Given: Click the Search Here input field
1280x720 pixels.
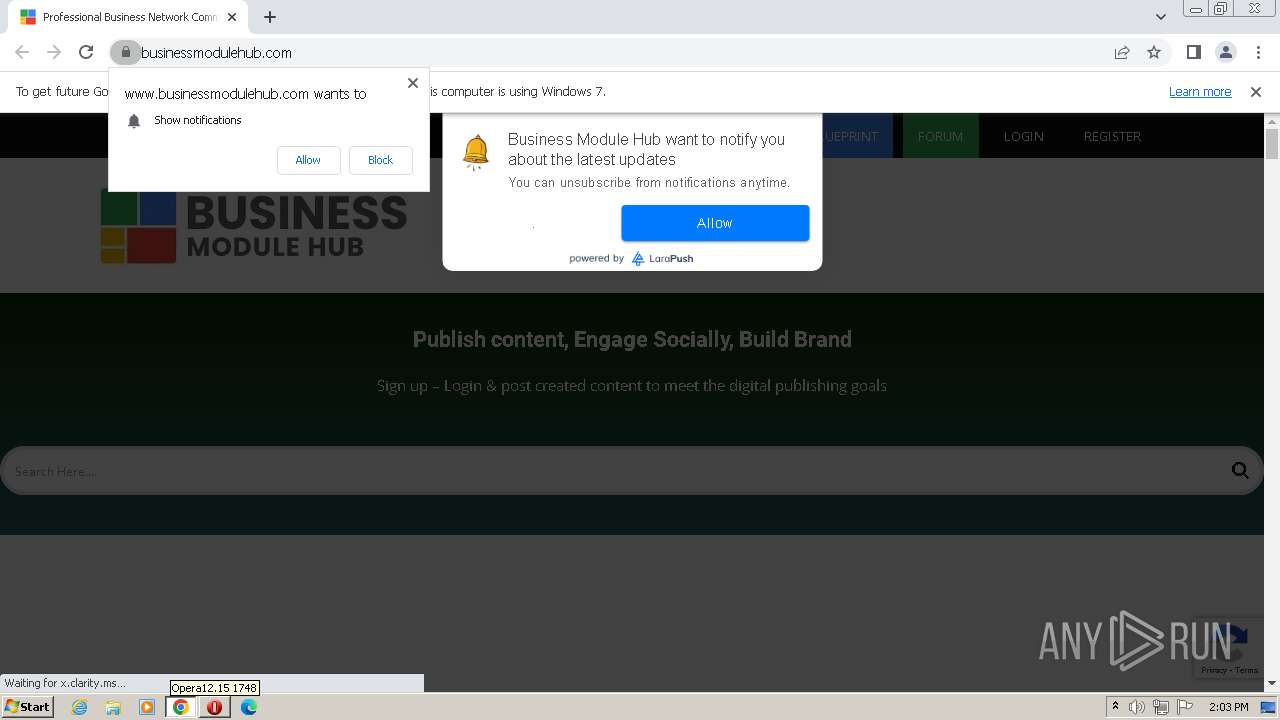Looking at the screenshot, I should (615, 471).
